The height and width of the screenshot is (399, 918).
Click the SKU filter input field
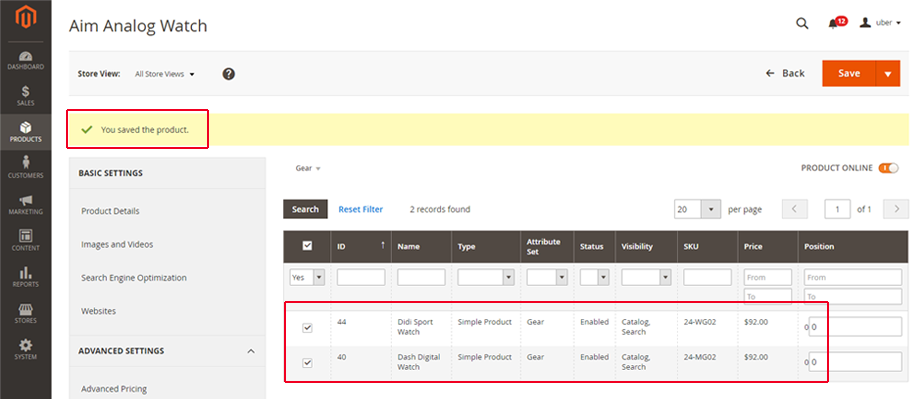(x=707, y=277)
